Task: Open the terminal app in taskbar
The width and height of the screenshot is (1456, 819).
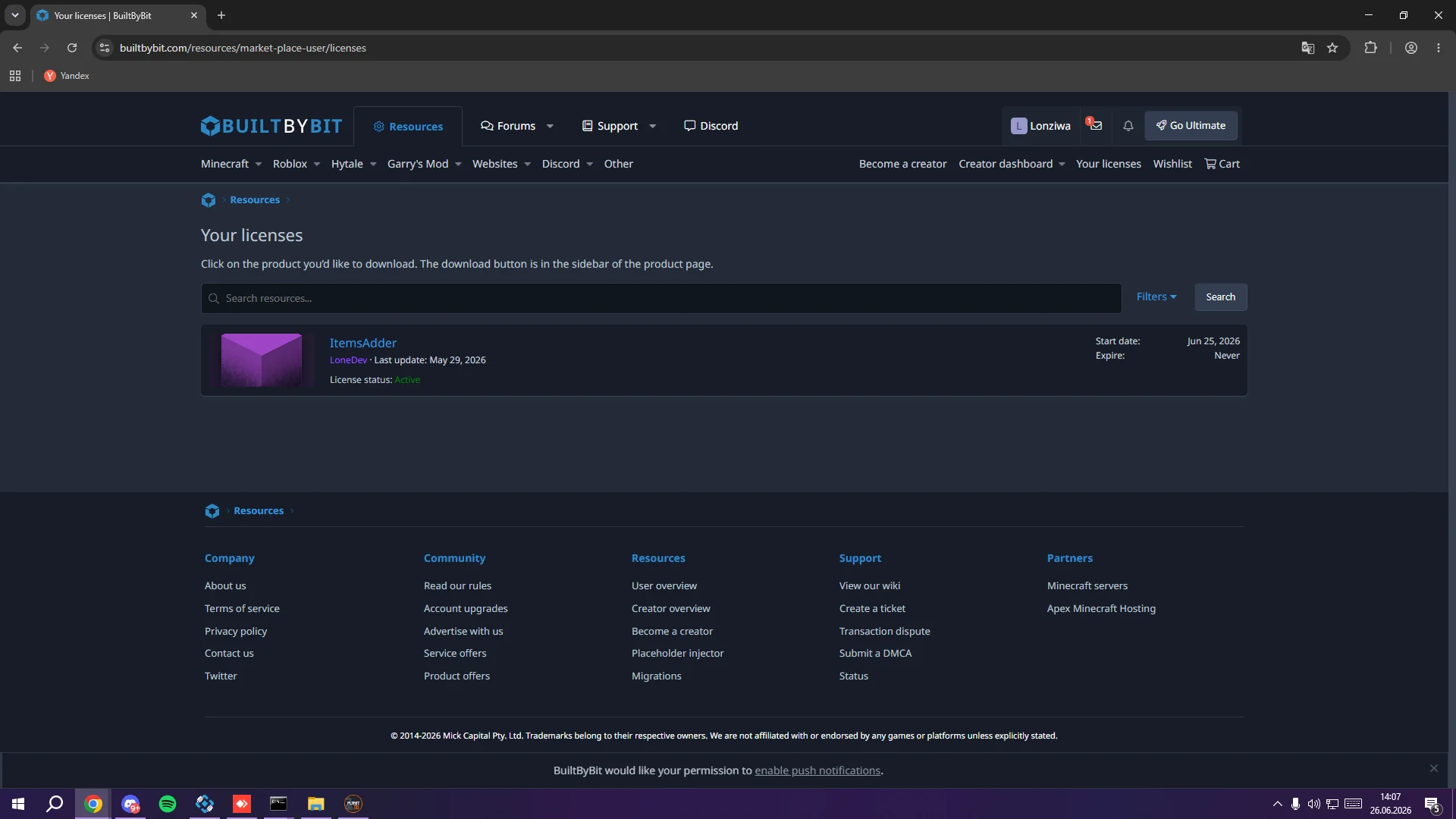Action: pyautogui.click(x=279, y=804)
